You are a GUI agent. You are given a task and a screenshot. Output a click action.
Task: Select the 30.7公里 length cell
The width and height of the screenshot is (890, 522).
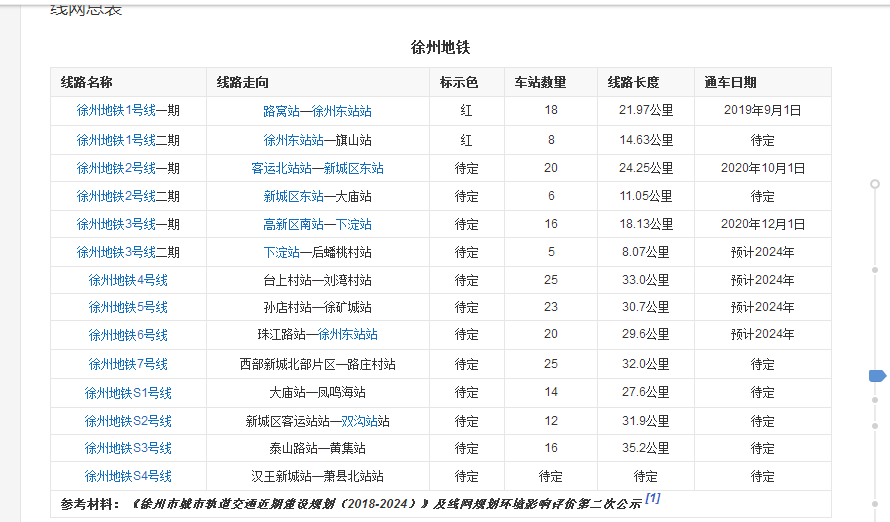click(x=646, y=307)
